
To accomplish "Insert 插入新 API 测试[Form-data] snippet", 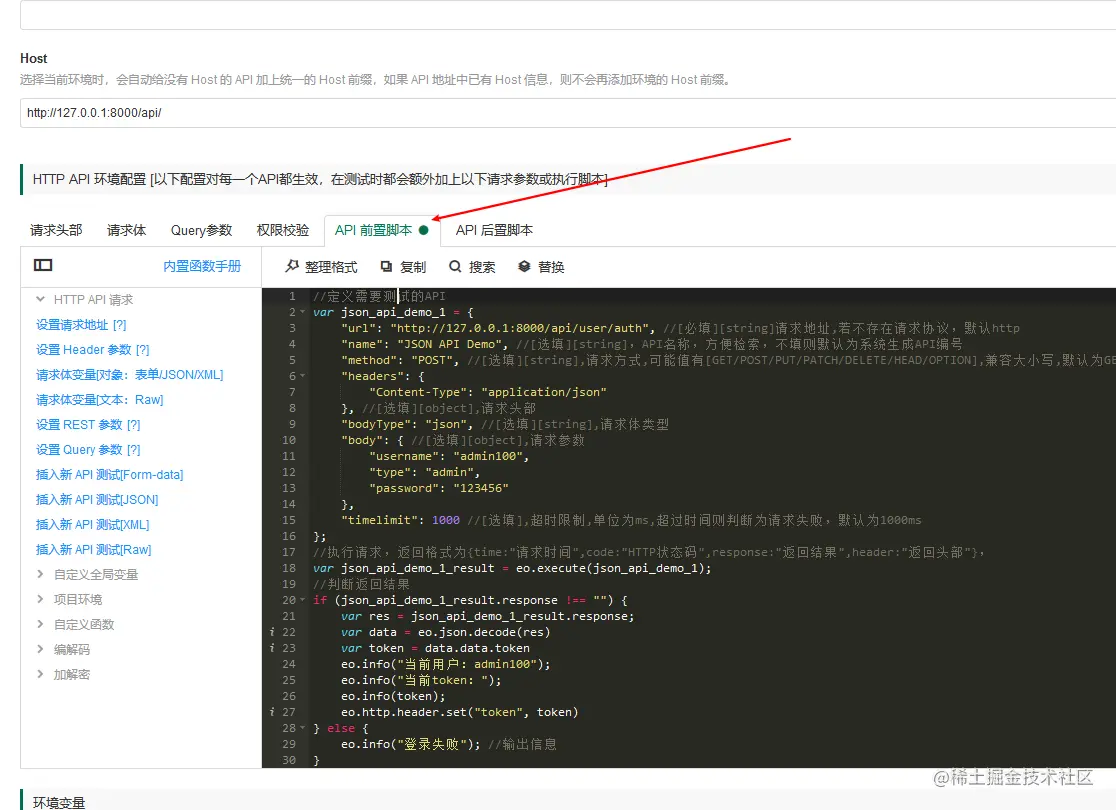I will 110,474.
